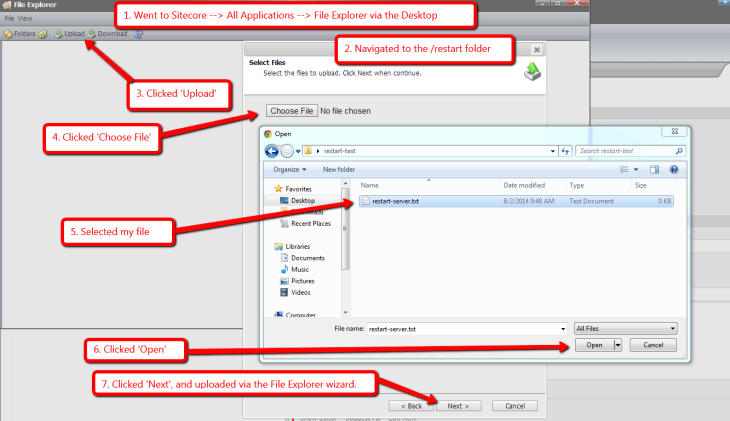Click the change view icon
This screenshot has width=730, height=421.
coord(624,170)
